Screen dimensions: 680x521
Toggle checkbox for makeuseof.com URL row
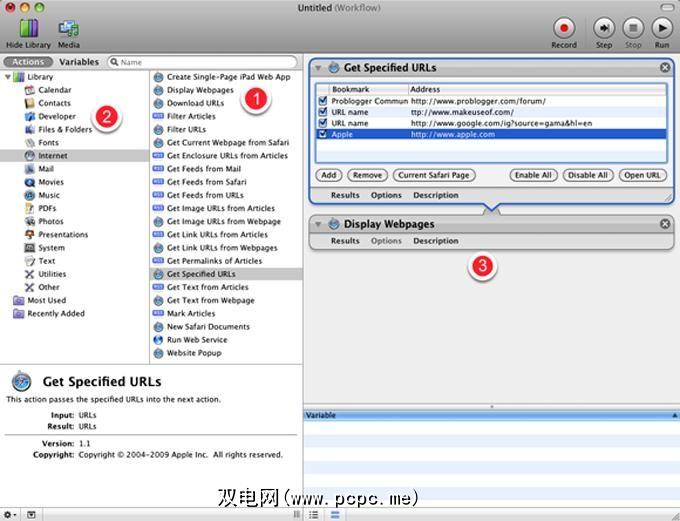coord(322,112)
